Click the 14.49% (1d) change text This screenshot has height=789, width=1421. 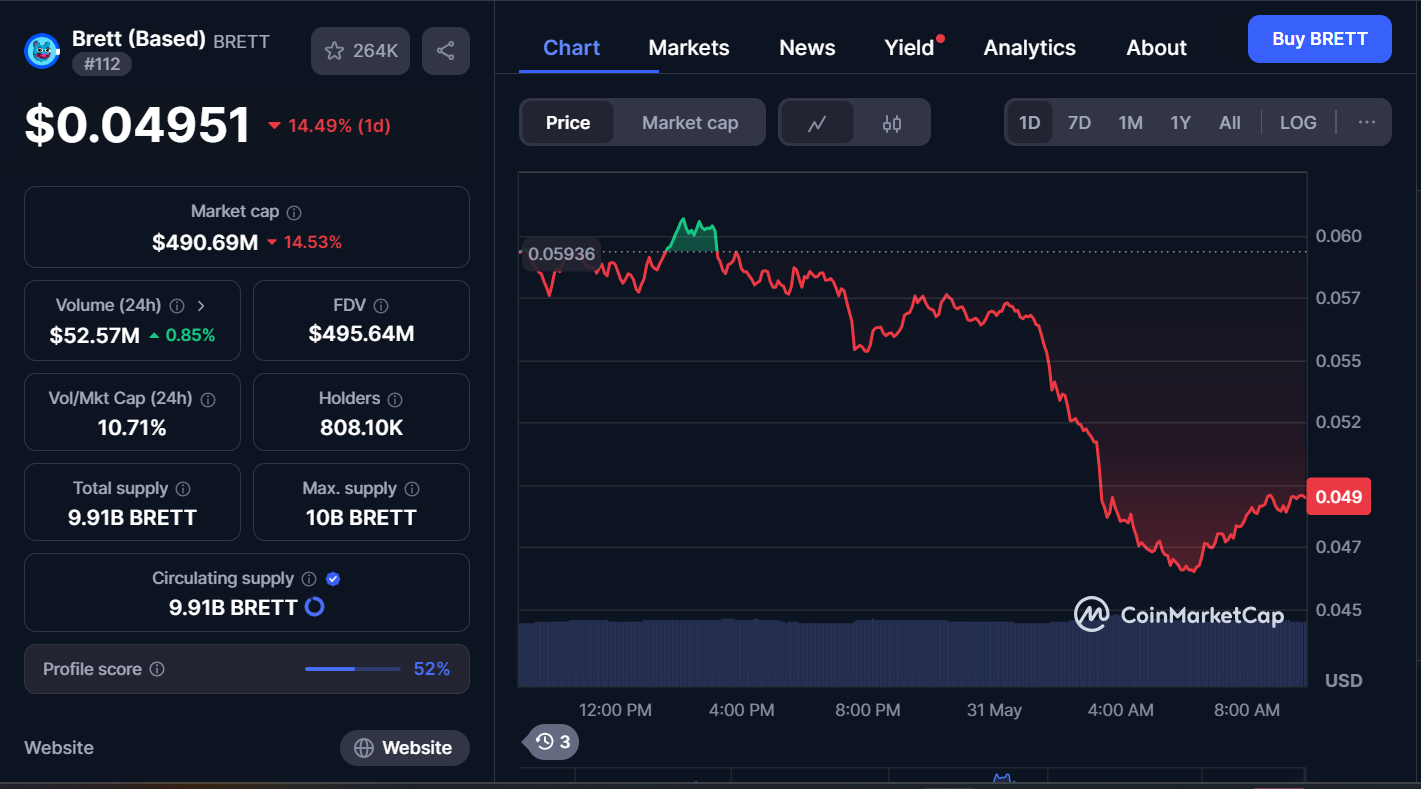pyautogui.click(x=339, y=126)
